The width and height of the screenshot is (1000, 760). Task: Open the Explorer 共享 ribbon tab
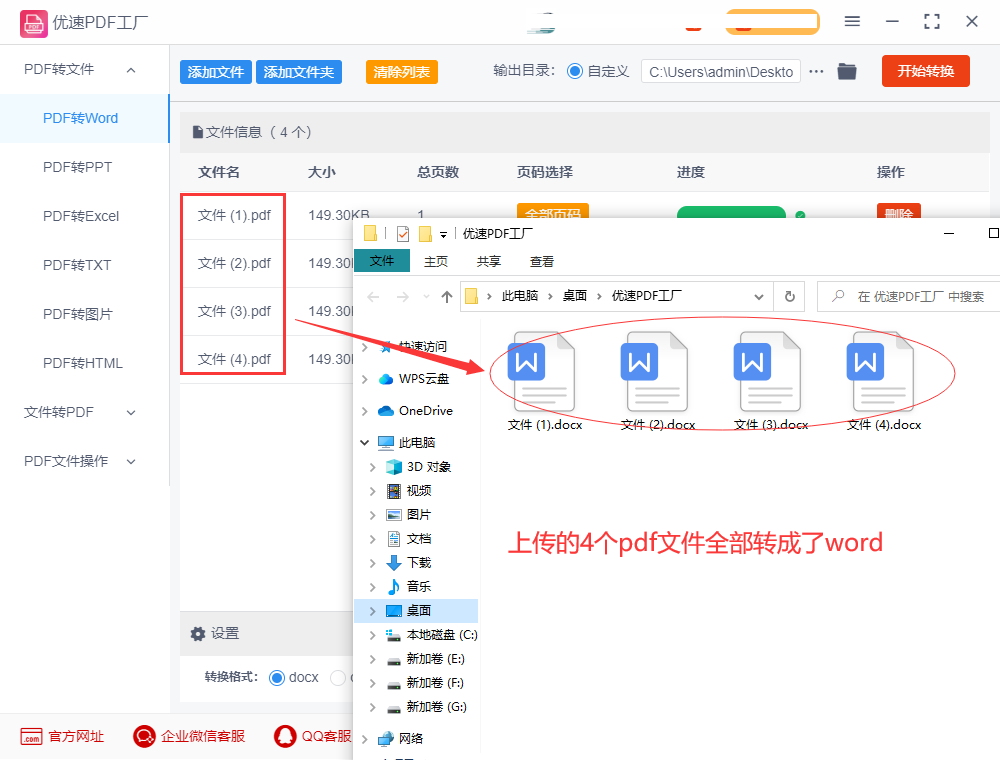coord(489,261)
